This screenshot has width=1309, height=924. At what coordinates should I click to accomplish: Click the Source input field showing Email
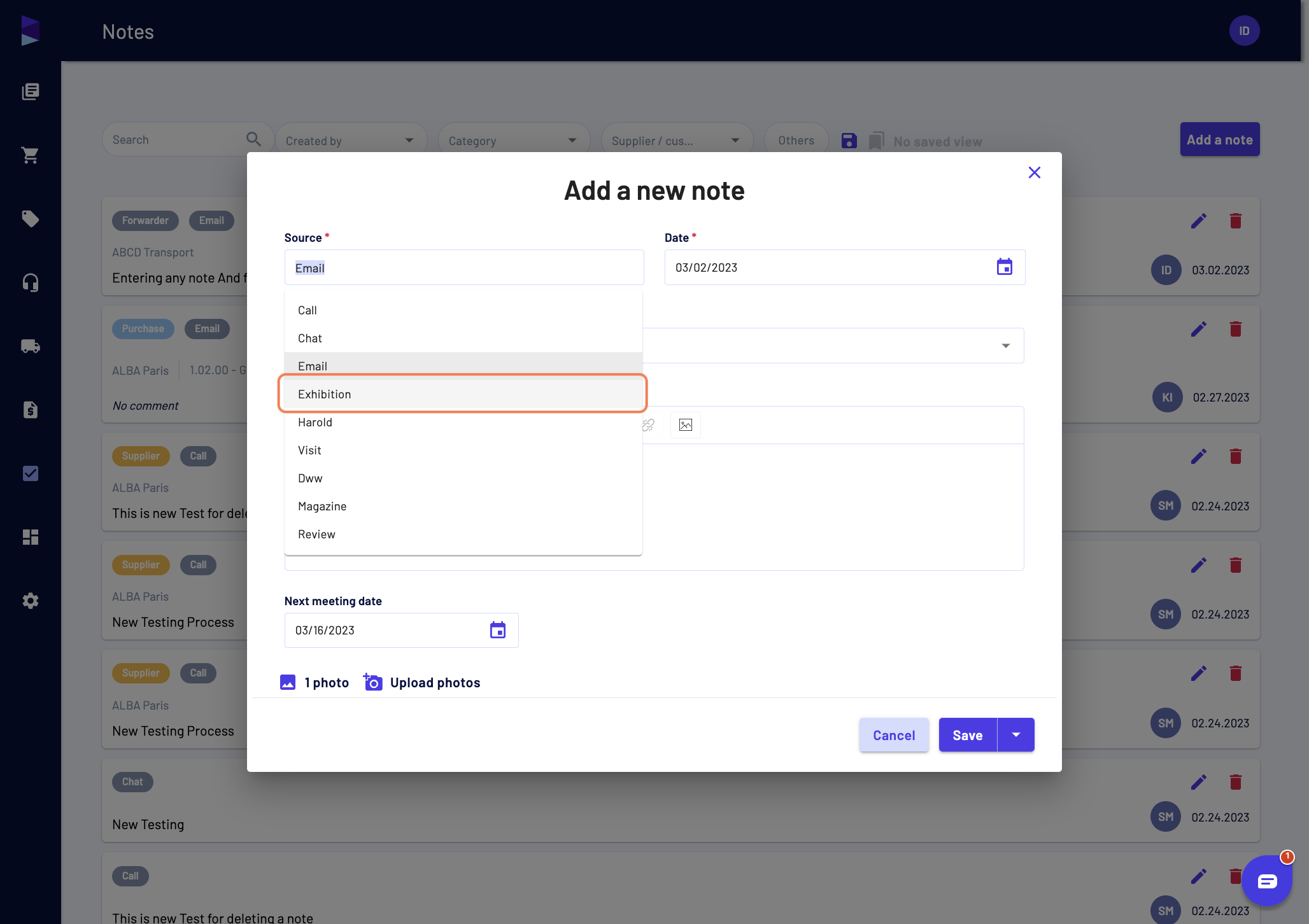click(464, 268)
